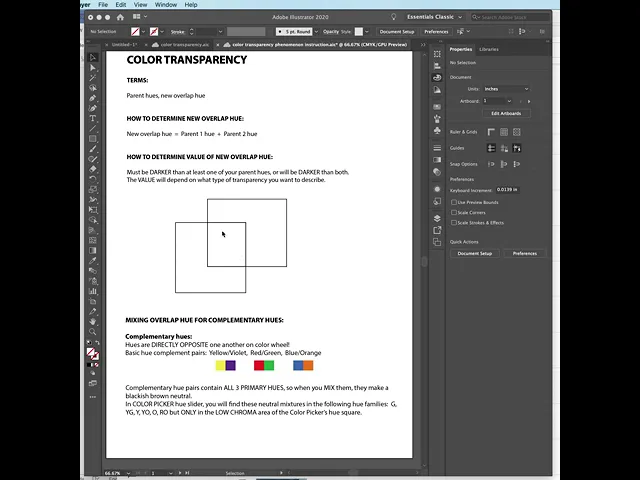This screenshot has height=480, width=640.
Task: Select the Type tool
Action: pos(93,119)
